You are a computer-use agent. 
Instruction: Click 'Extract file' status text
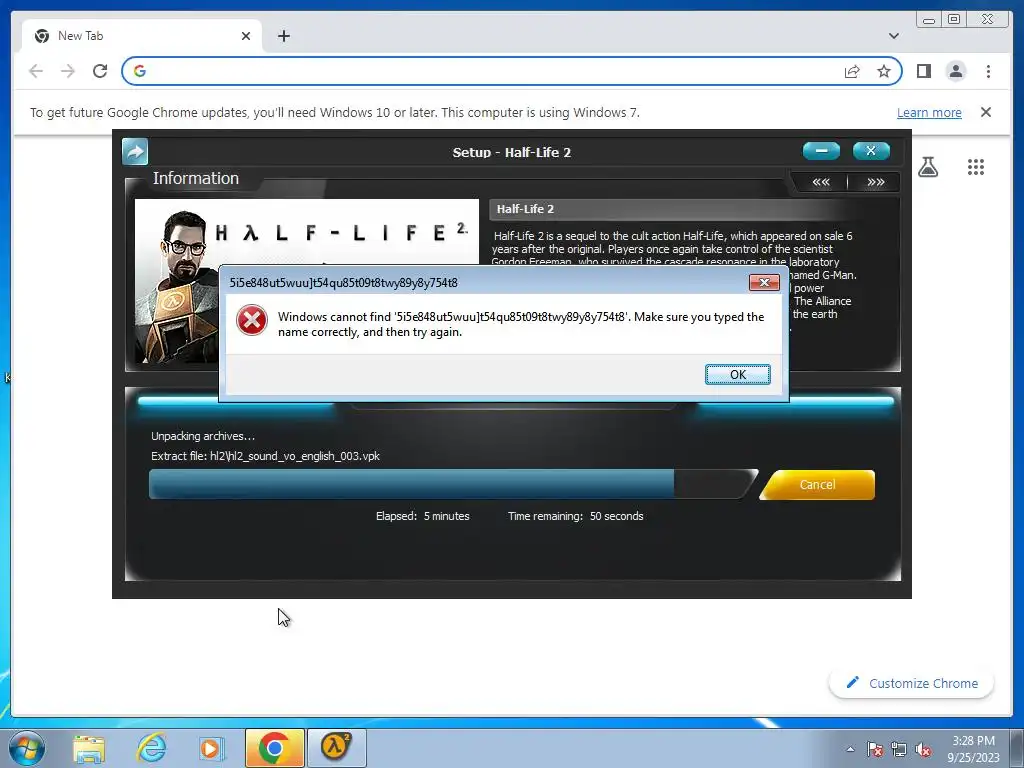coord(265,456)
